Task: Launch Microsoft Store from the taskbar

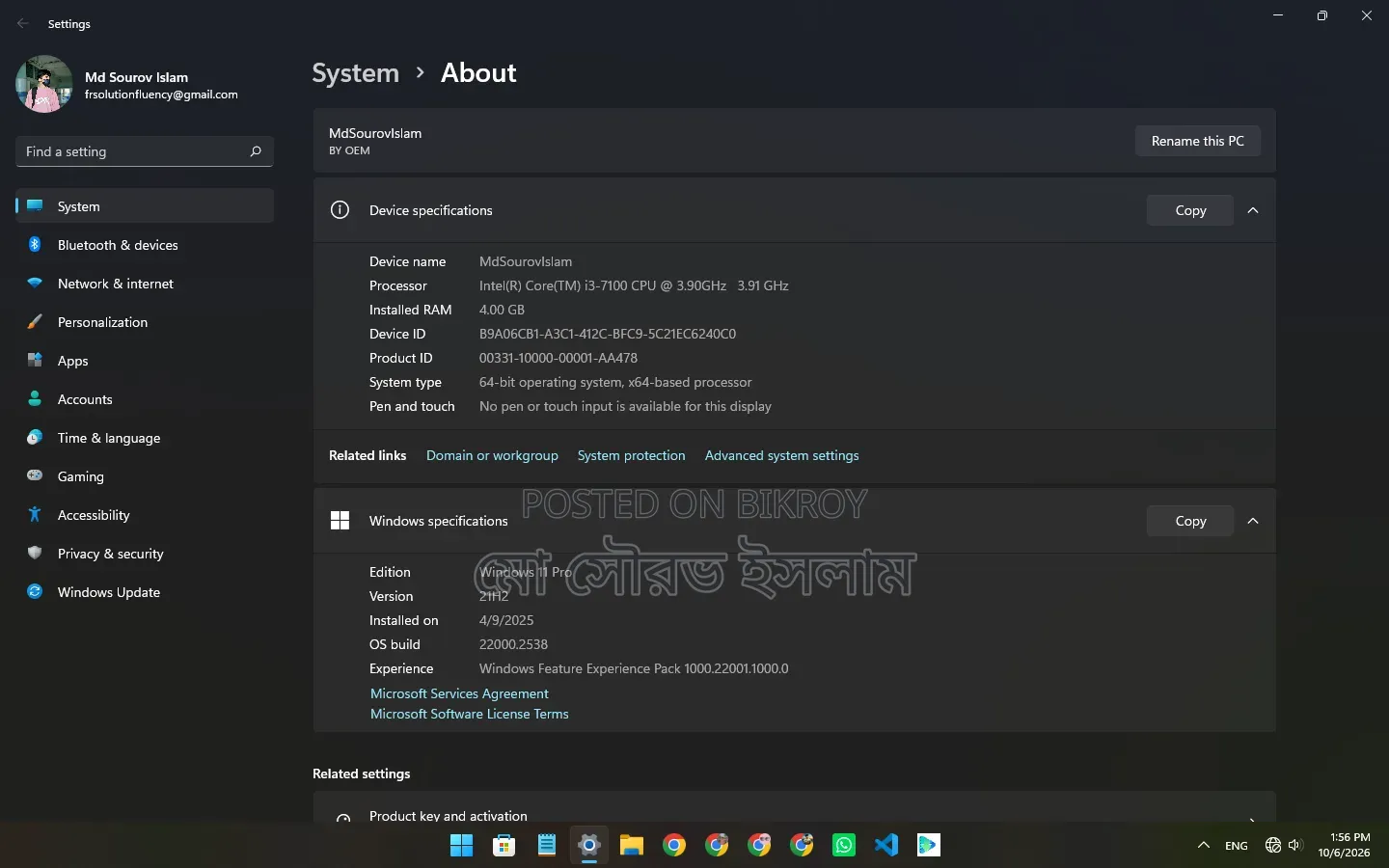Action: pyautogui.click(x=504, y=846)
